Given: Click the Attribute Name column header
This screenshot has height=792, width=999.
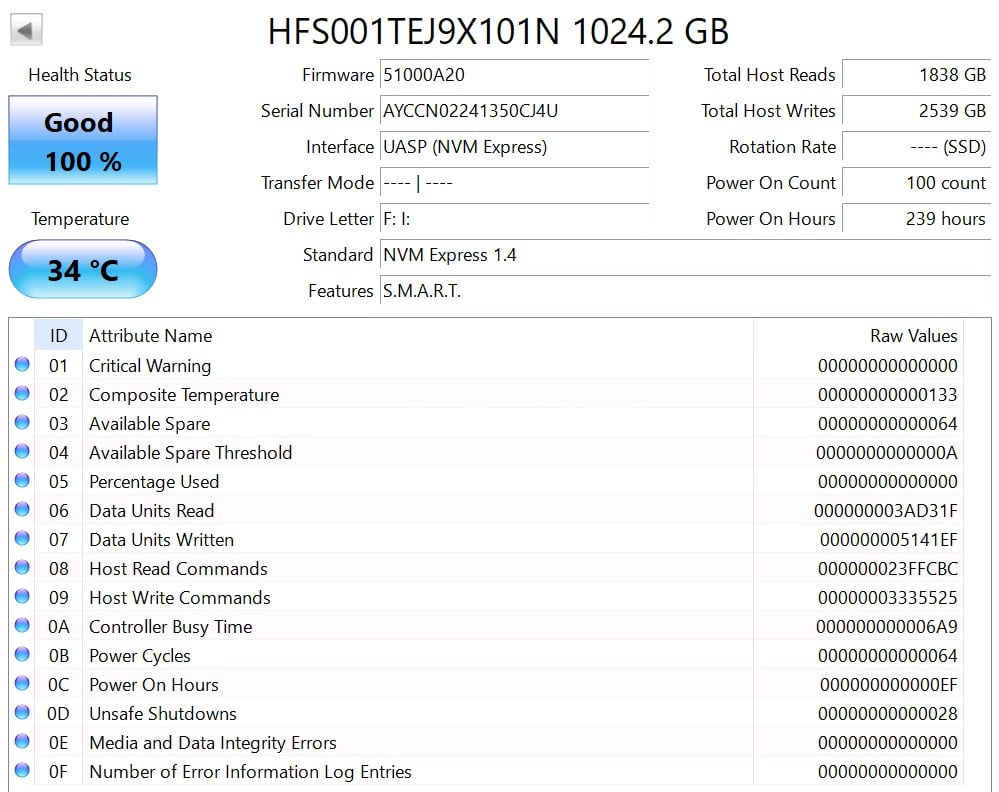Looking at the screenshot, I should [x=150, y=336].
